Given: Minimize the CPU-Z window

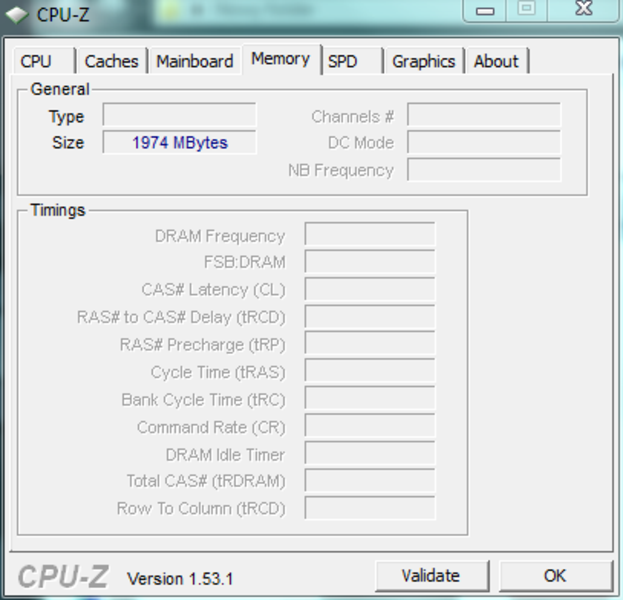Looking at the screenshot, I should coord(487,10).
